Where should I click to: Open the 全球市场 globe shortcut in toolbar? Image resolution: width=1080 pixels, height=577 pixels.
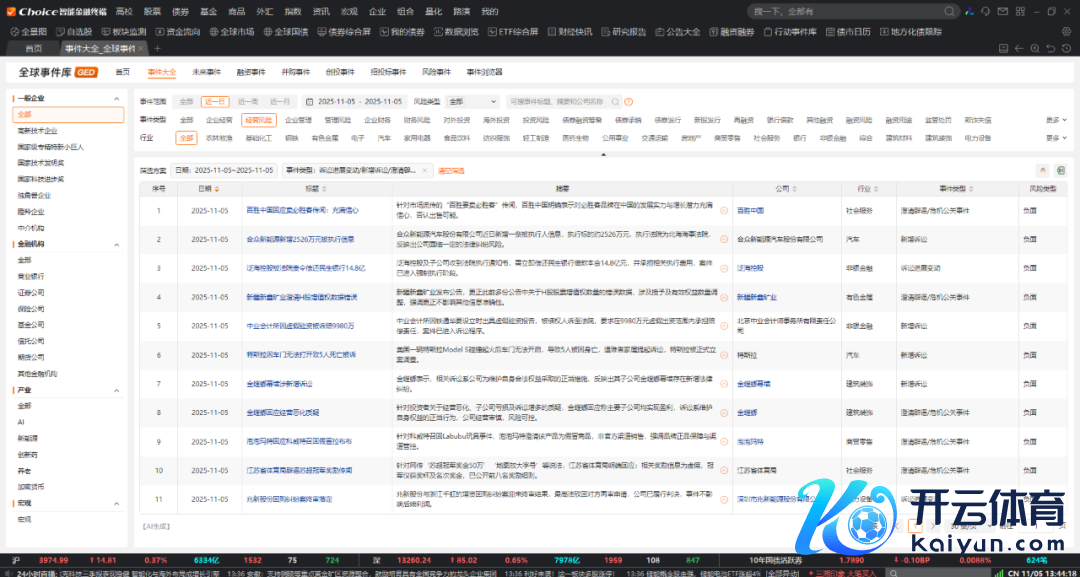coord(232,31)
